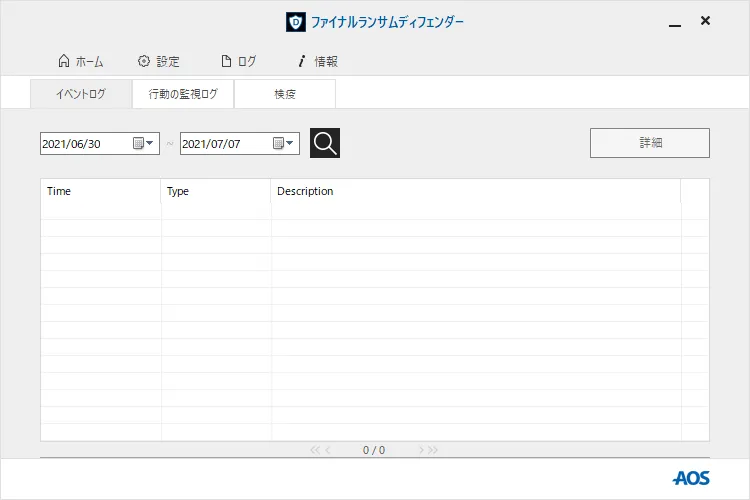Go to next page arrow
The image size is (750, 500).
(x=421, y=450)
